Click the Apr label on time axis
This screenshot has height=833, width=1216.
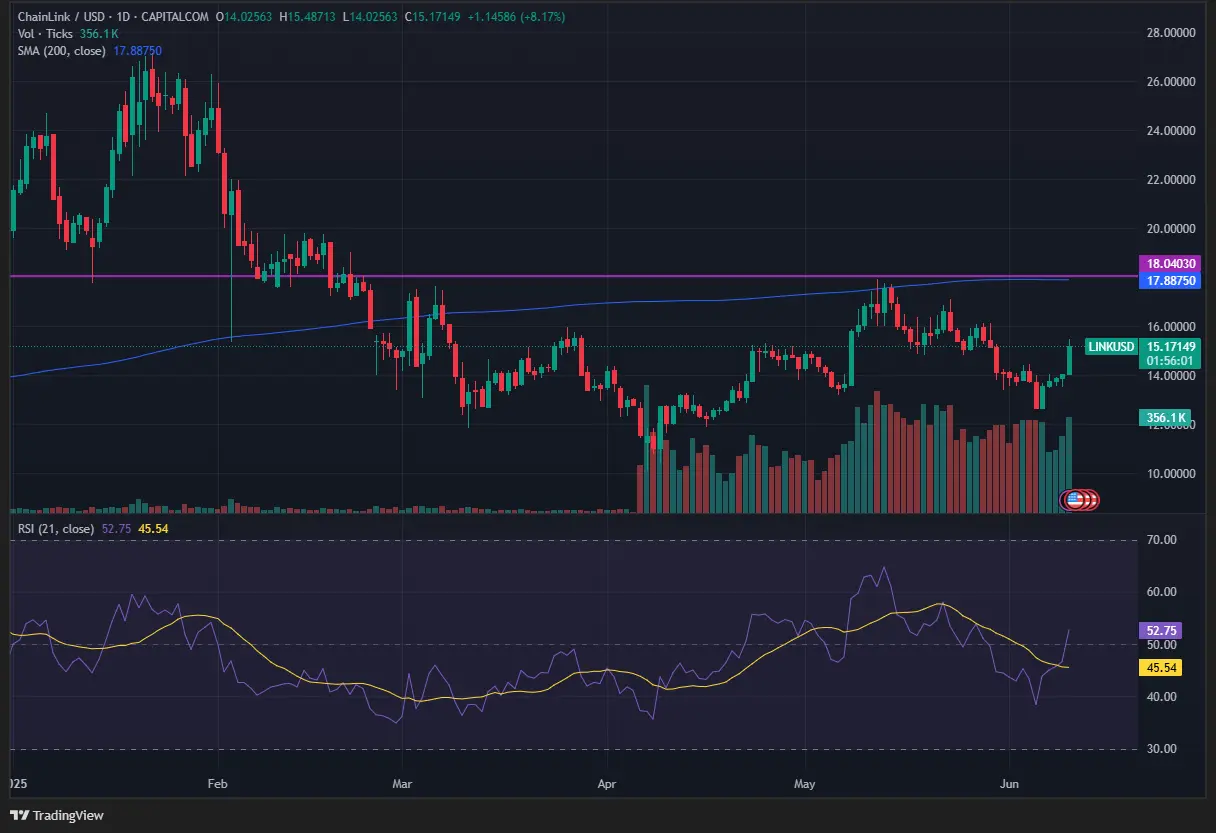pos(607,785)
